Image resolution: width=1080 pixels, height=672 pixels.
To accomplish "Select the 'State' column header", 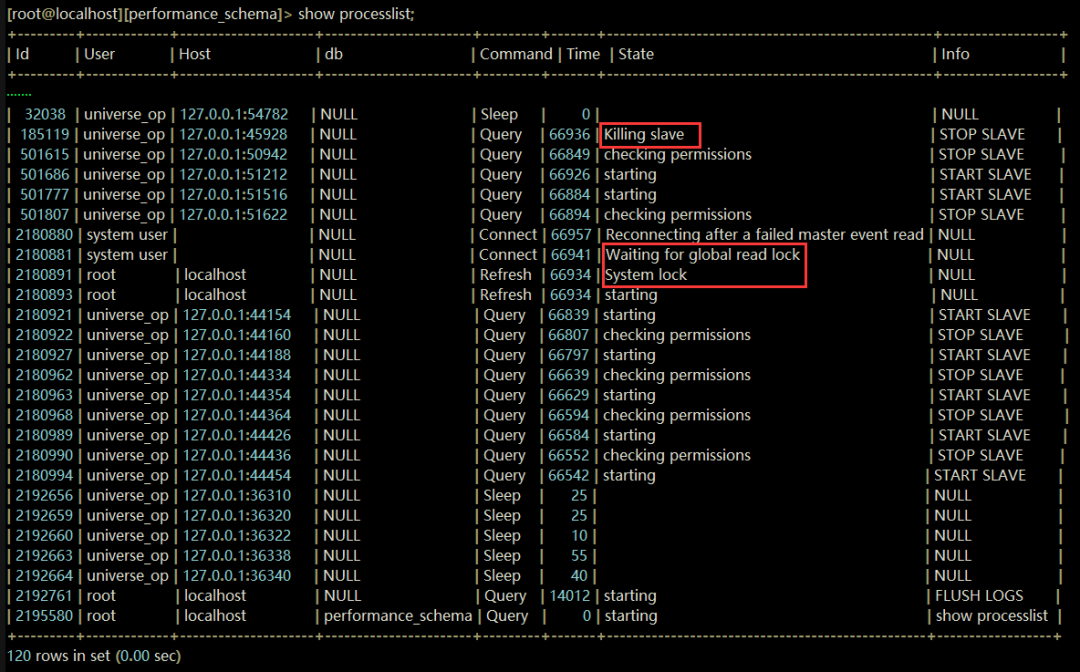I will pyautogui.click(x=636, y=54).
